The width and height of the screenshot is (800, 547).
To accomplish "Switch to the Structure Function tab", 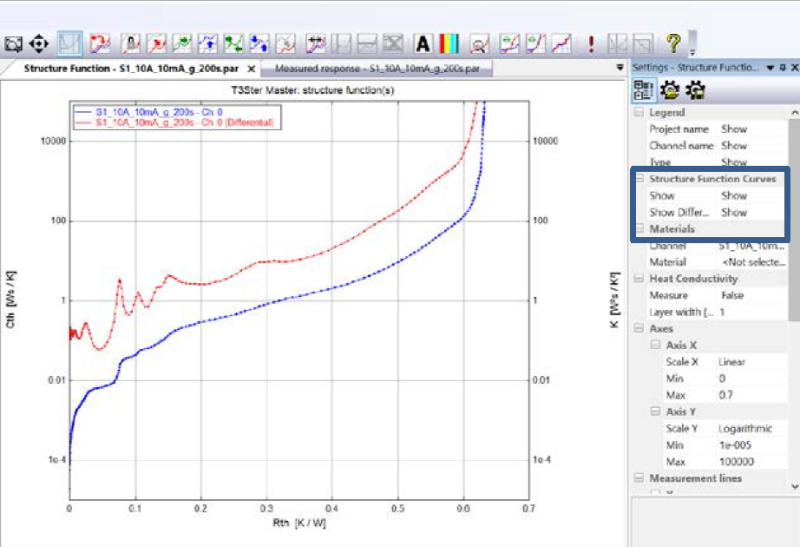I will 131,68.
